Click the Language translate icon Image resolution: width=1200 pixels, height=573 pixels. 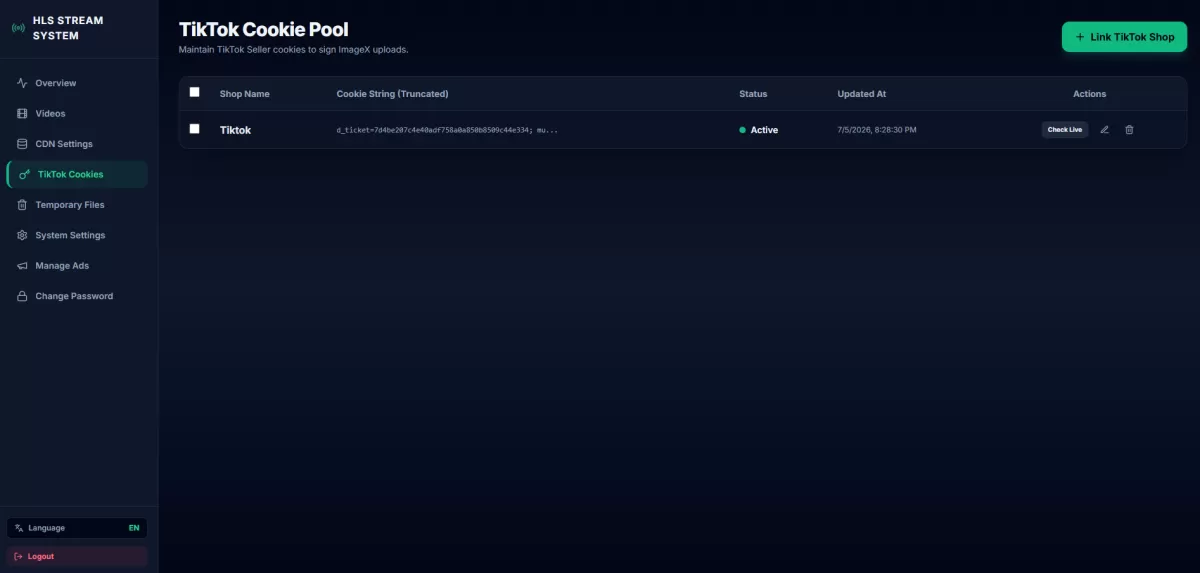(19, 528)
